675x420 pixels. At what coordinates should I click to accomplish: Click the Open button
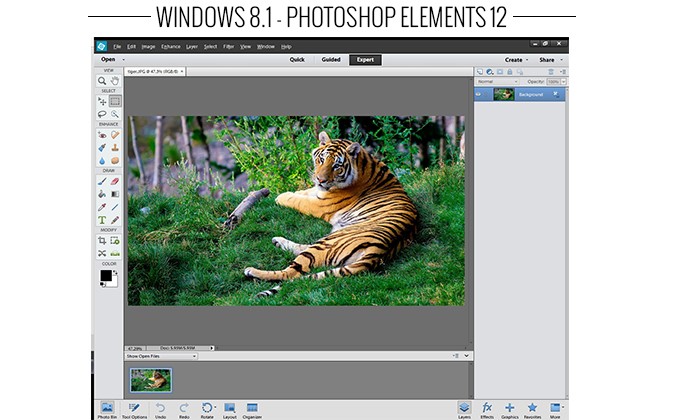coord(108,59)
